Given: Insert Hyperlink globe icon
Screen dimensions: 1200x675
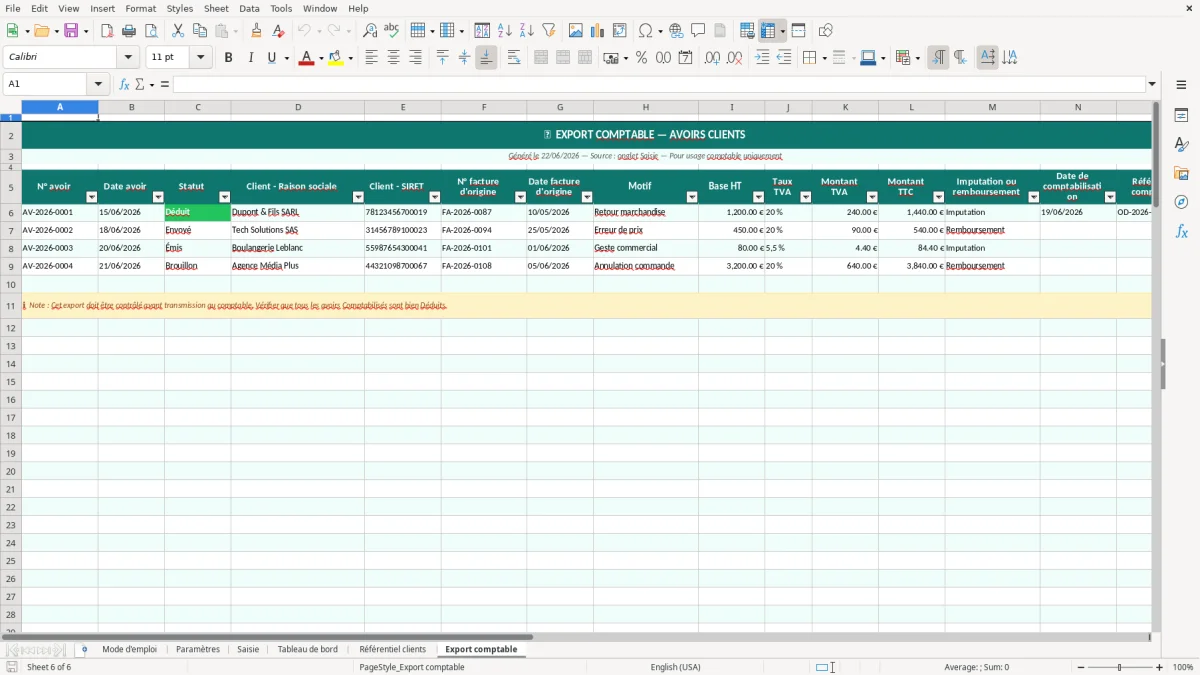Looking at the screenshot, I should coord(677,31).
